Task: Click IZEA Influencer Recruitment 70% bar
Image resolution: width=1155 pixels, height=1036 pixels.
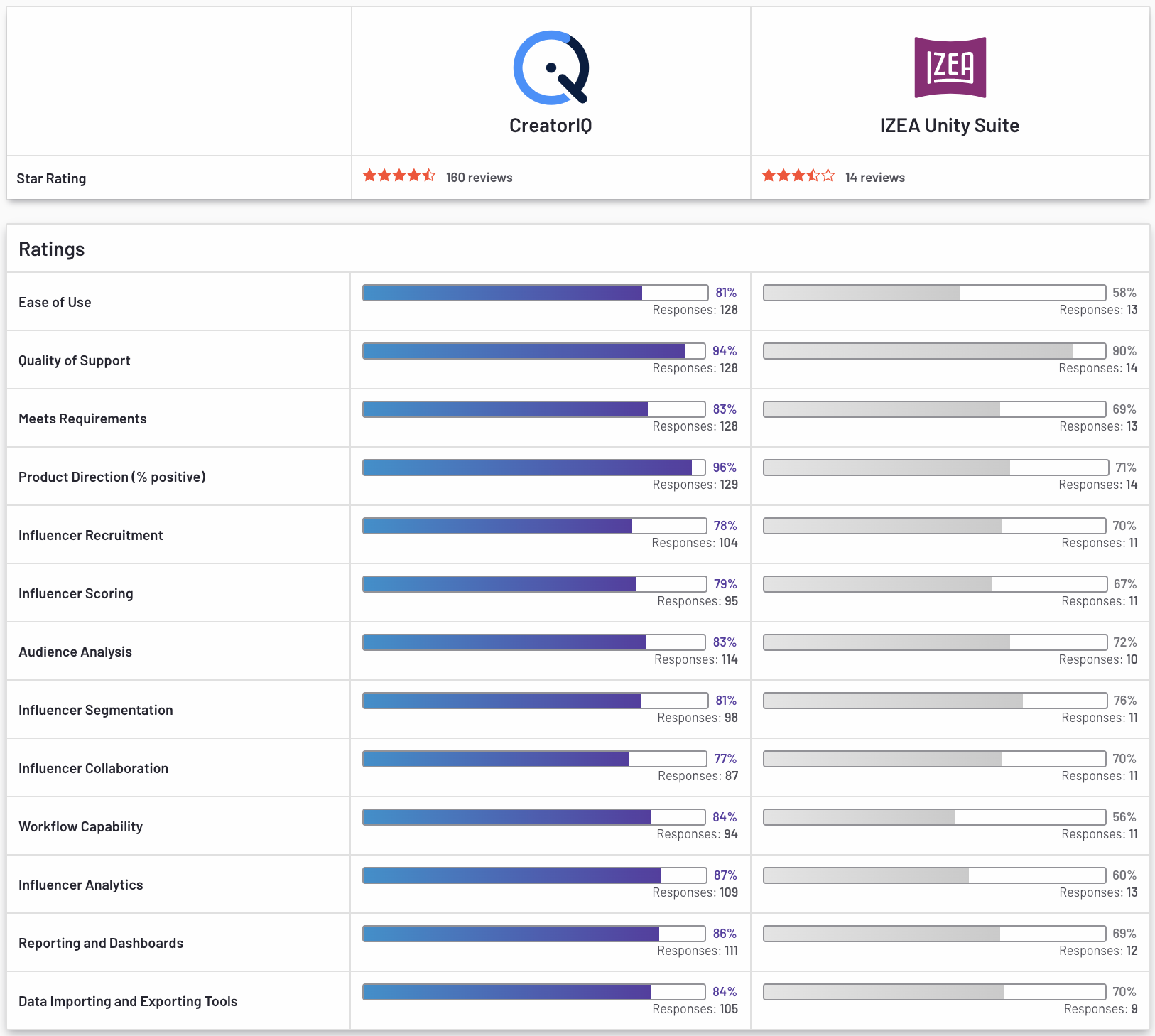Action: pos(935,526)
